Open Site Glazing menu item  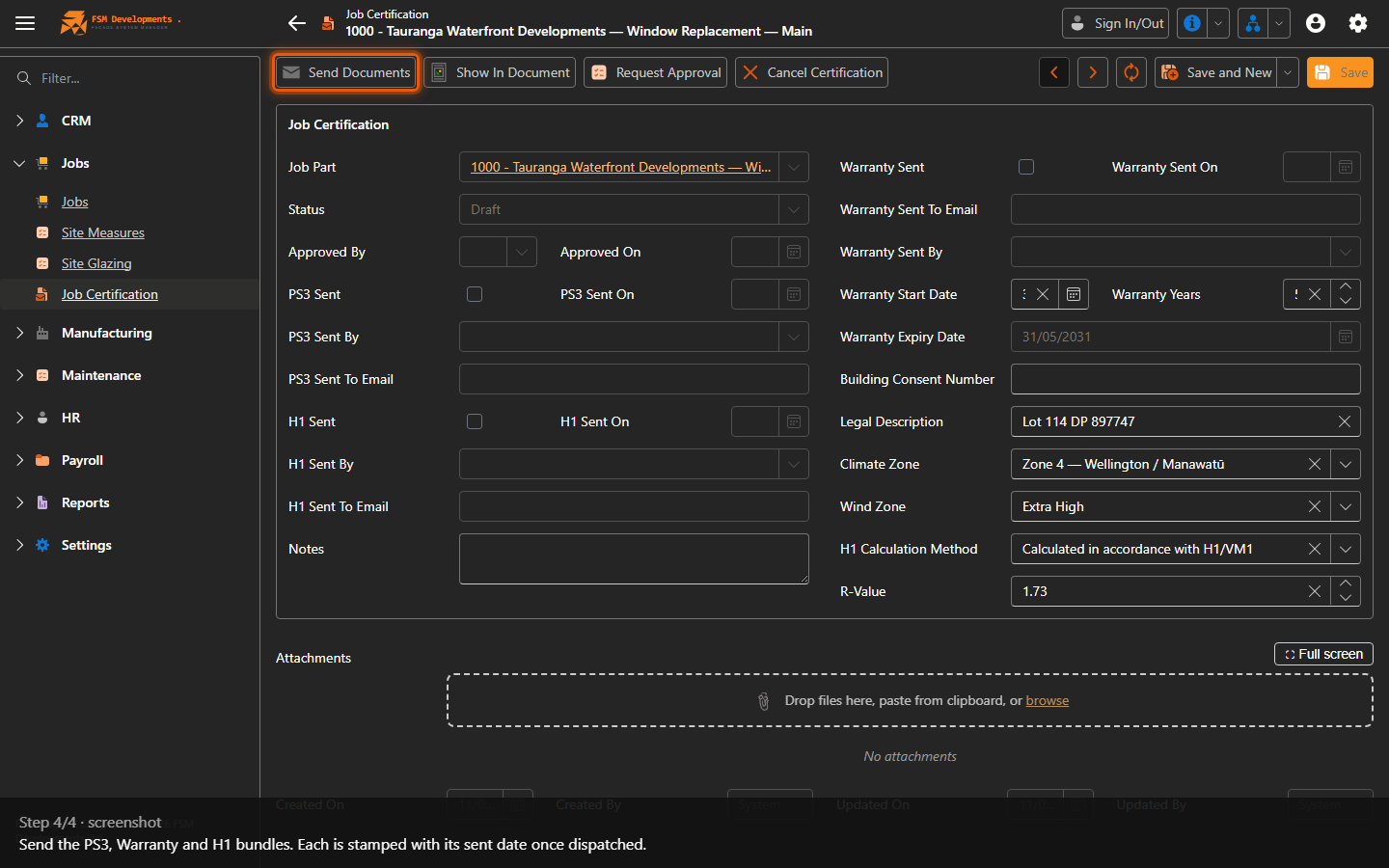point(96,263)
